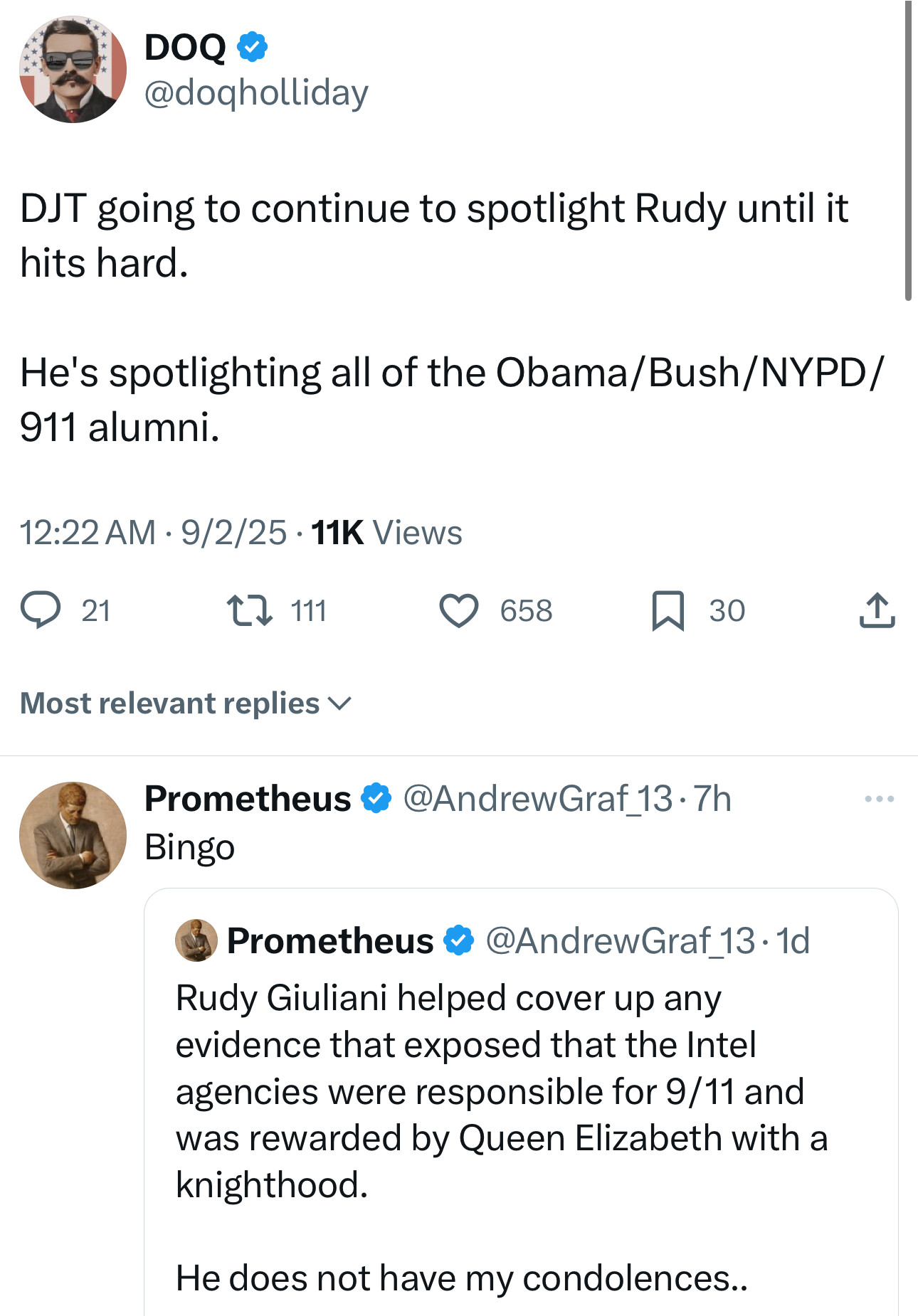View the 11K Views count details

tap(386, 533)
